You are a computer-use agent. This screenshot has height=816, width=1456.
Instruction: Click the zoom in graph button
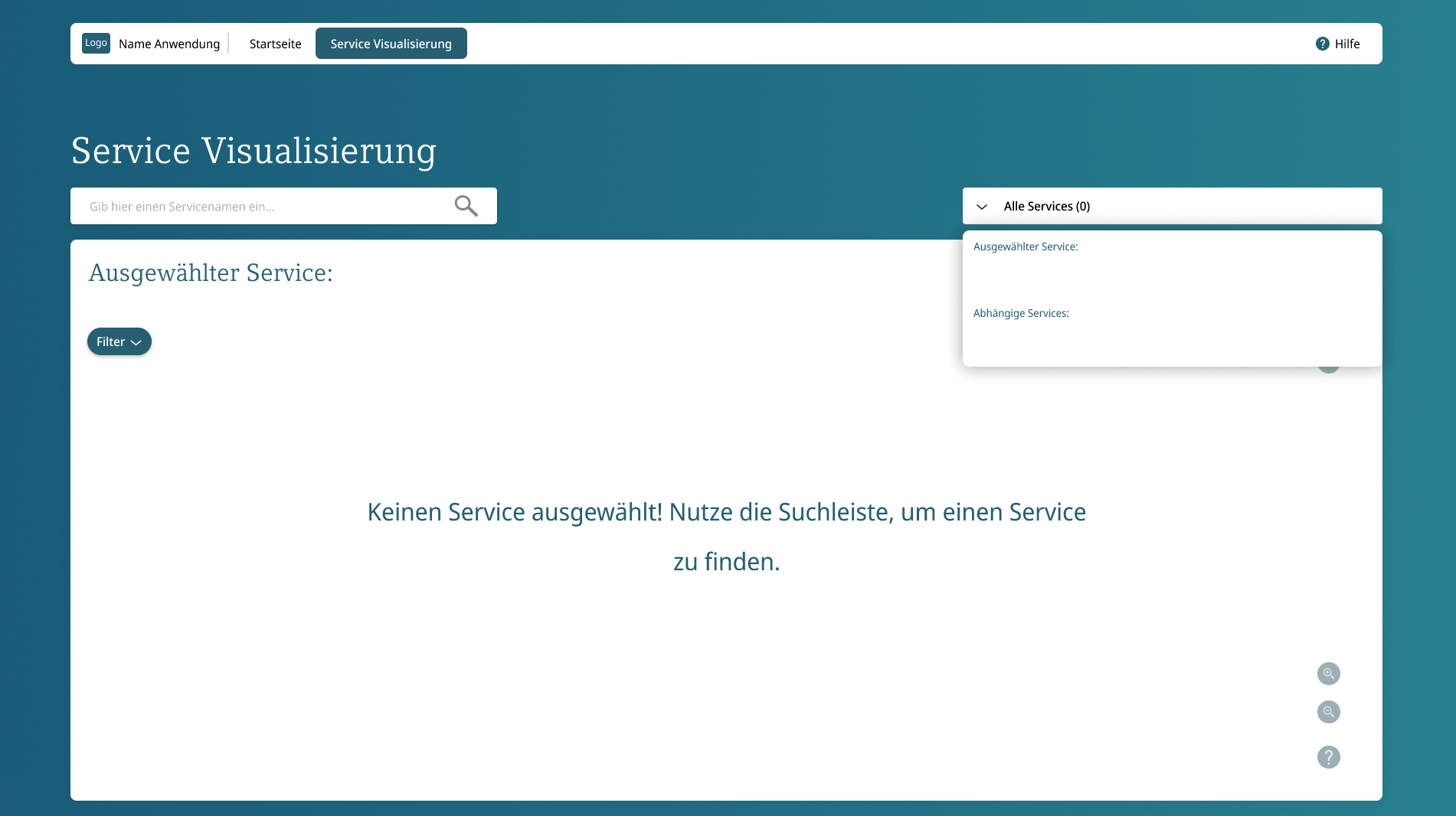point(1328,674)
